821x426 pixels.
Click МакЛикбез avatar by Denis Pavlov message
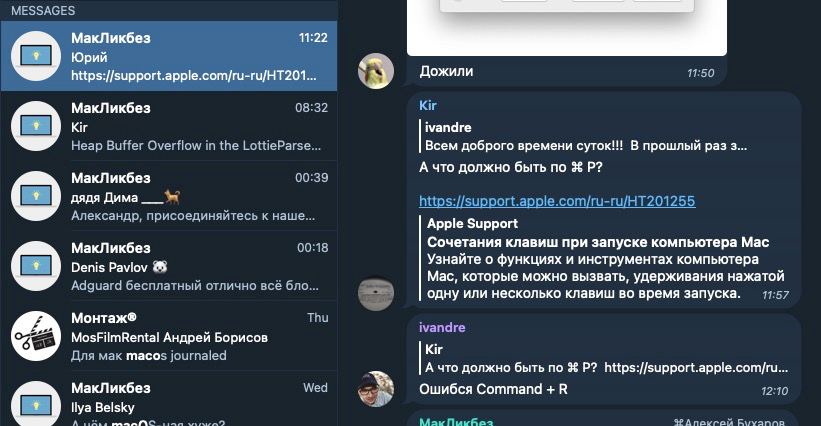(36, 266)
